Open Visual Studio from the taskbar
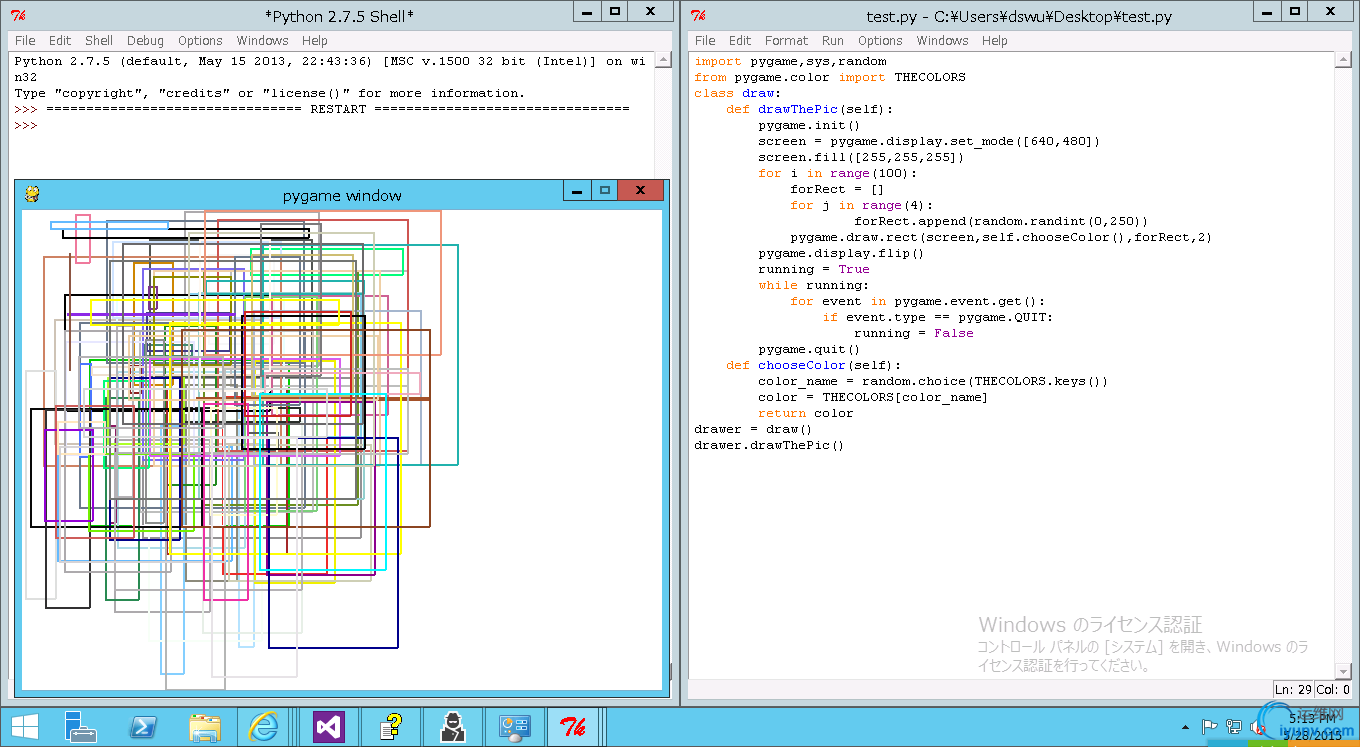This screenshot has width=1360, height=747. tap(329, 726)
